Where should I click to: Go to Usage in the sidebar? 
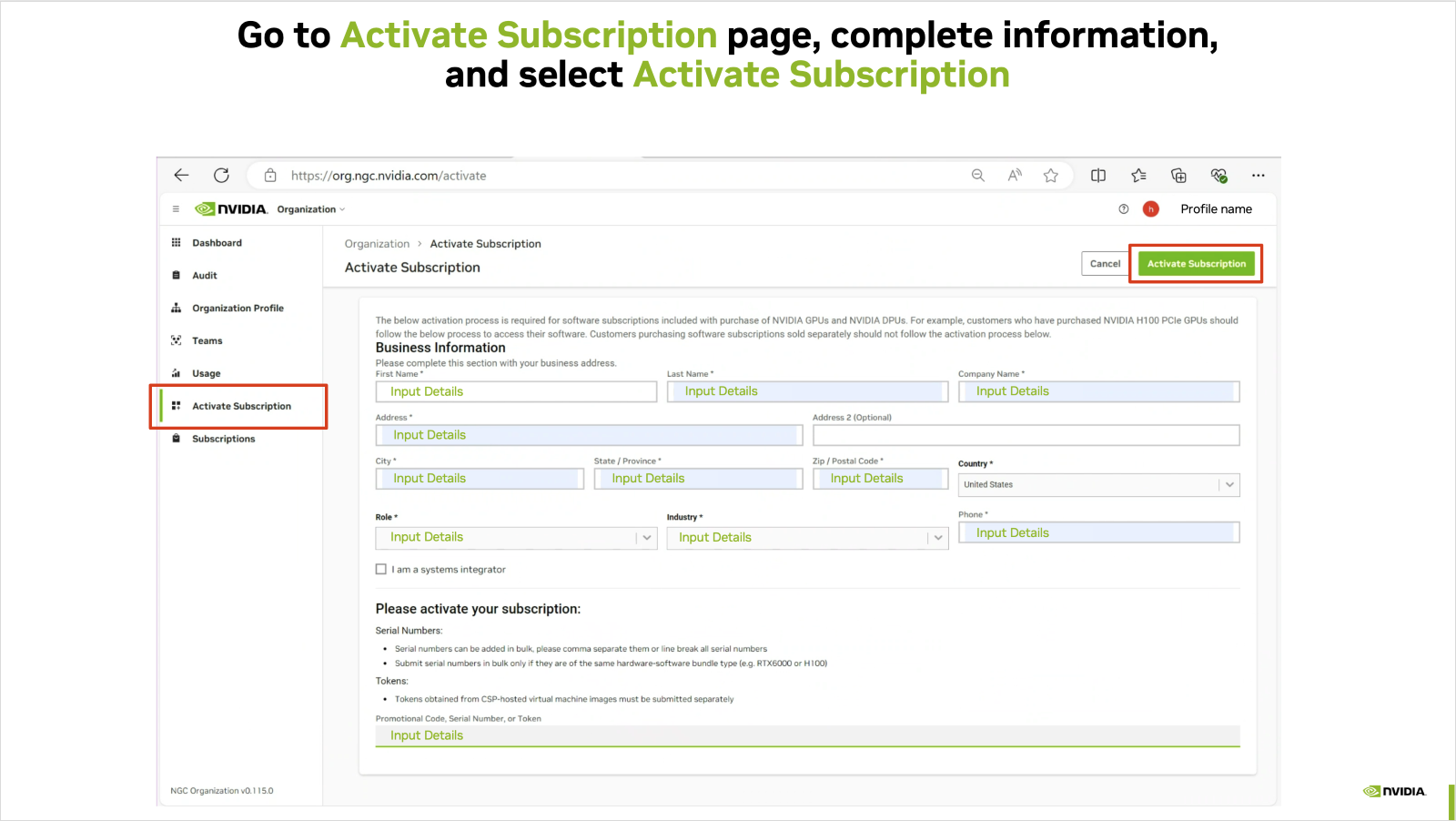tap(206, 374)
